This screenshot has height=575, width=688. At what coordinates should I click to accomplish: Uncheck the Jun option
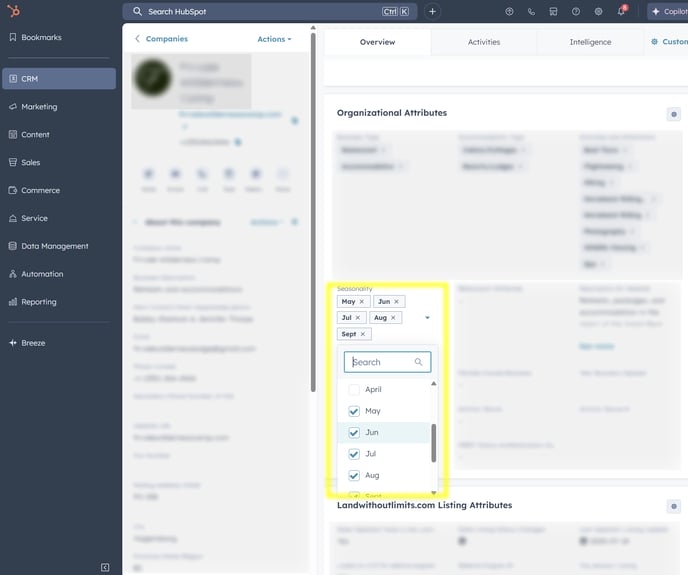(354, 432)
